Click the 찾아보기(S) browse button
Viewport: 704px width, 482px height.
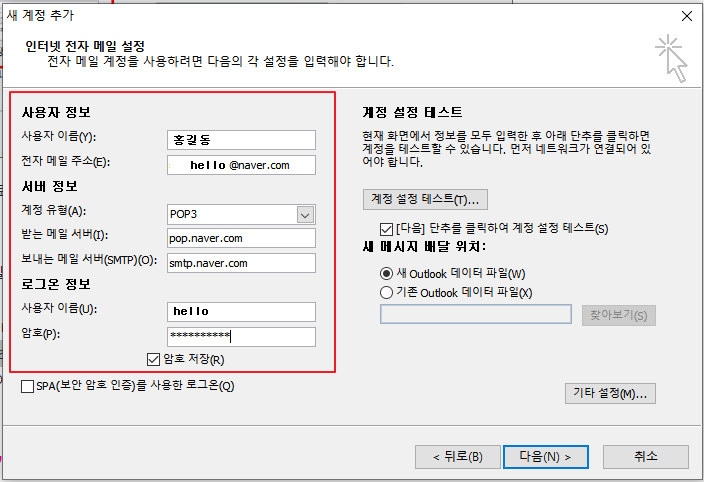[619, 315]
